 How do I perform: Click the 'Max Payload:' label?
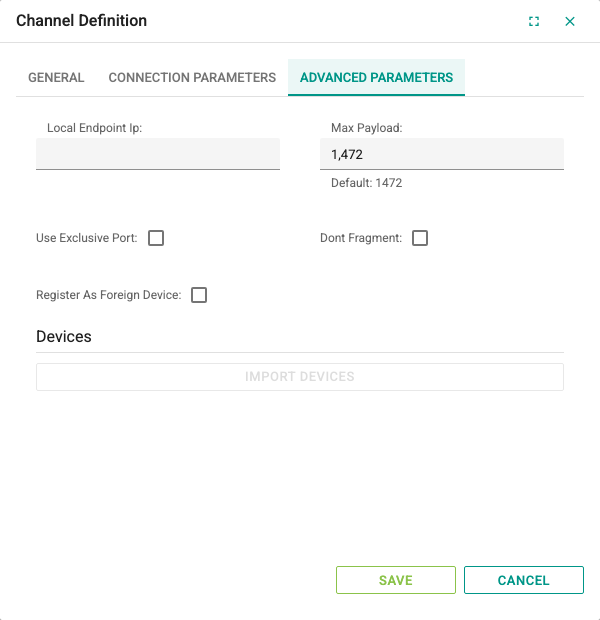366,128
